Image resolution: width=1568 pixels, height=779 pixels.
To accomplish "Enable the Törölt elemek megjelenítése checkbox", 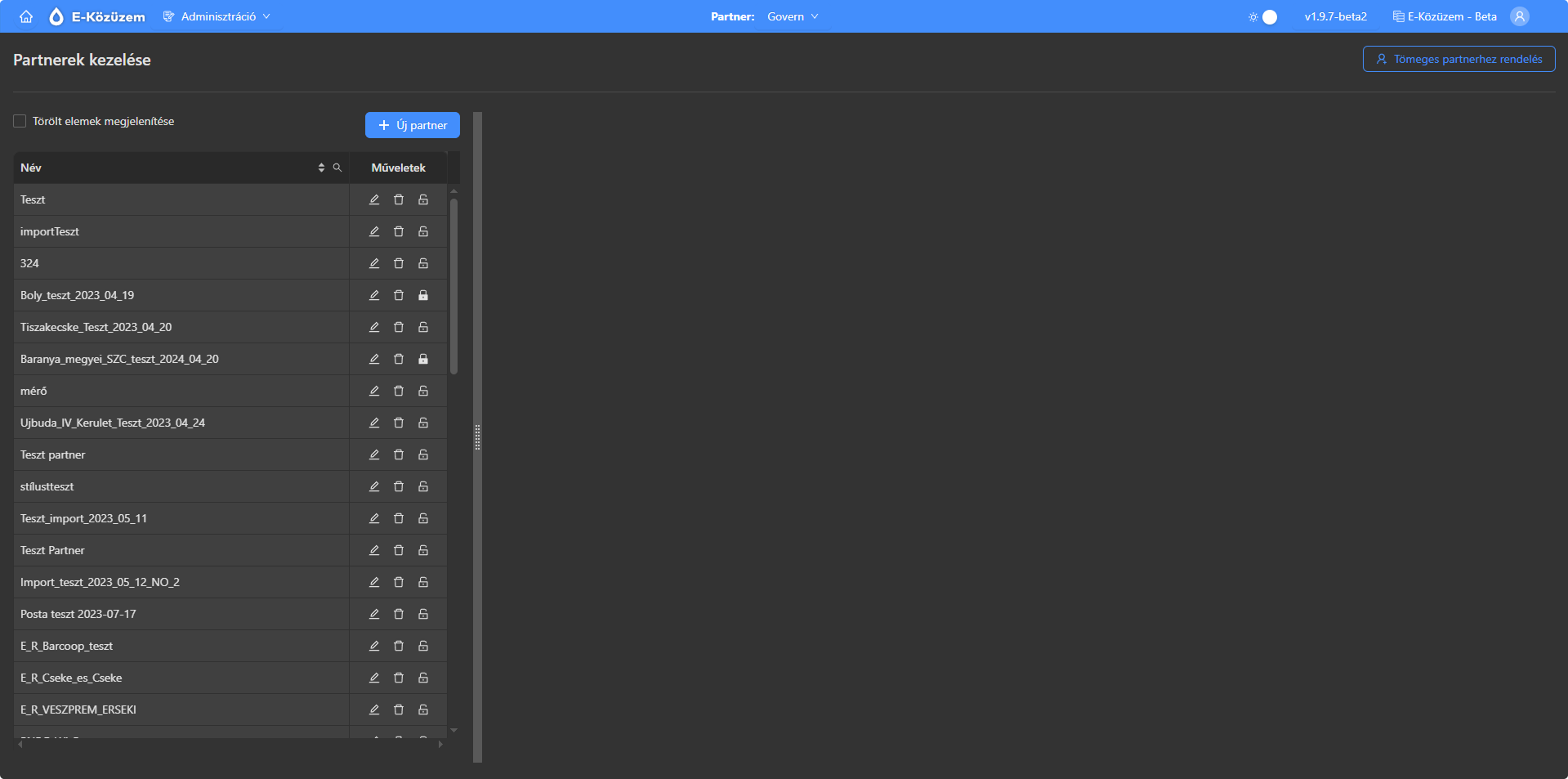I will coord(20,121).
